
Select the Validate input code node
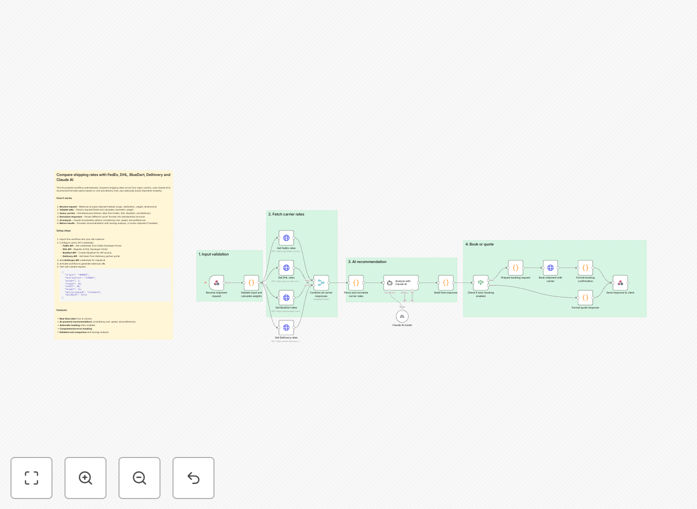click(x=251, y=283)
